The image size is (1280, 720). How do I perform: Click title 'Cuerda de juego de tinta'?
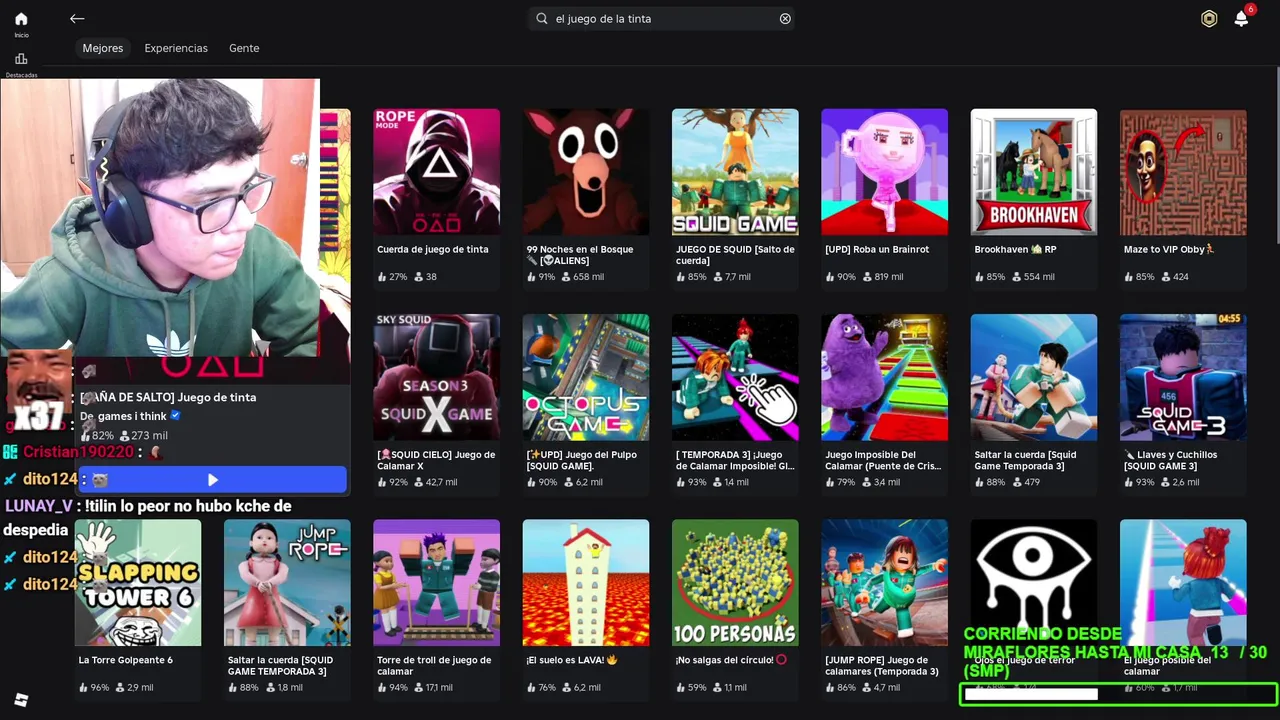click(x=433, y=250)
